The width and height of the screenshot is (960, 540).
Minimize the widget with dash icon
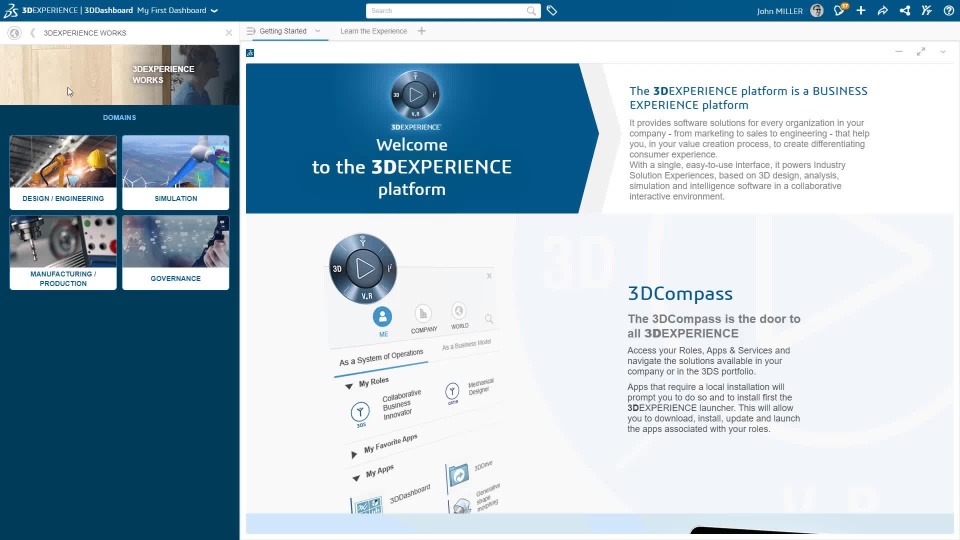(x=899, y=52)
